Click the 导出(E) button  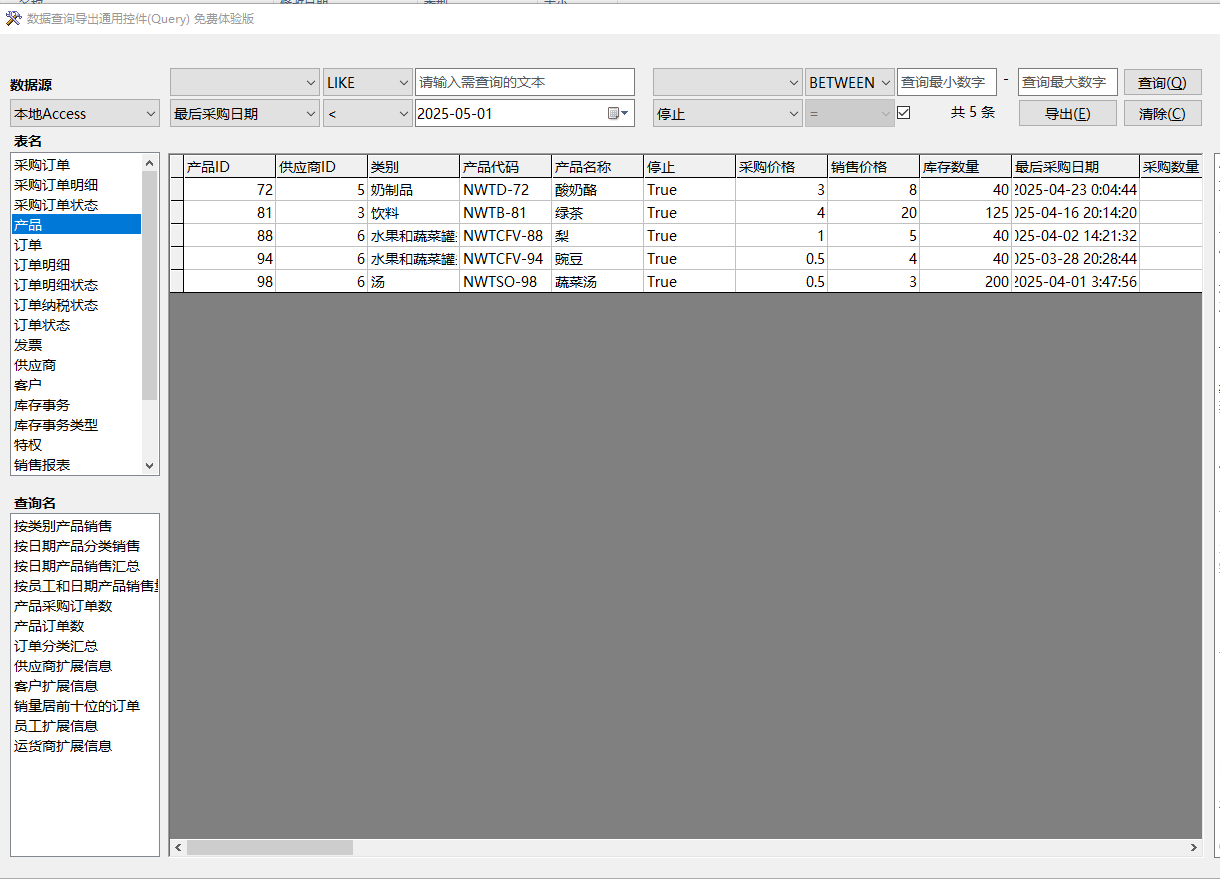(1068, 113)
